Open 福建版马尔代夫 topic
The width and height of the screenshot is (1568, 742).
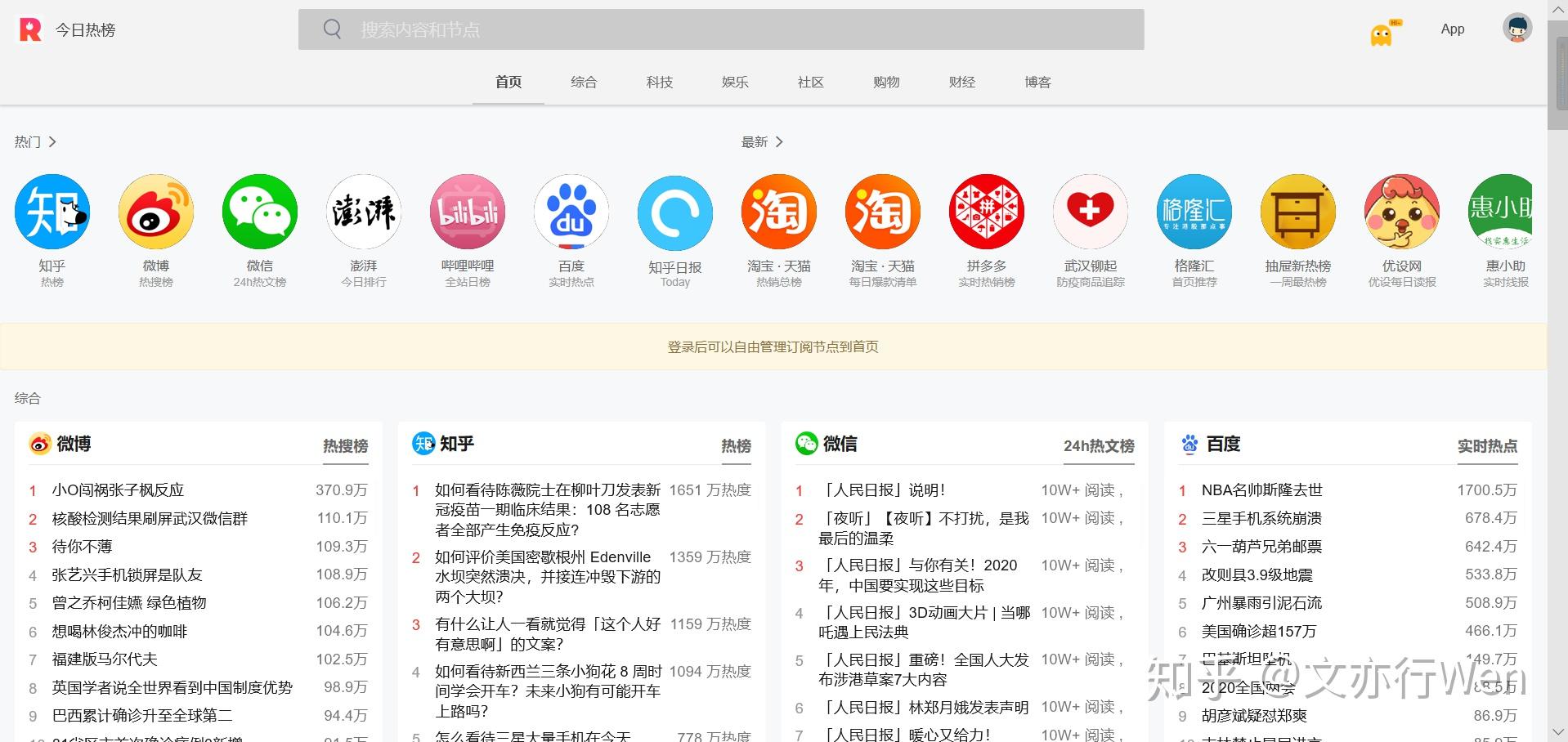tap(105, 659)
